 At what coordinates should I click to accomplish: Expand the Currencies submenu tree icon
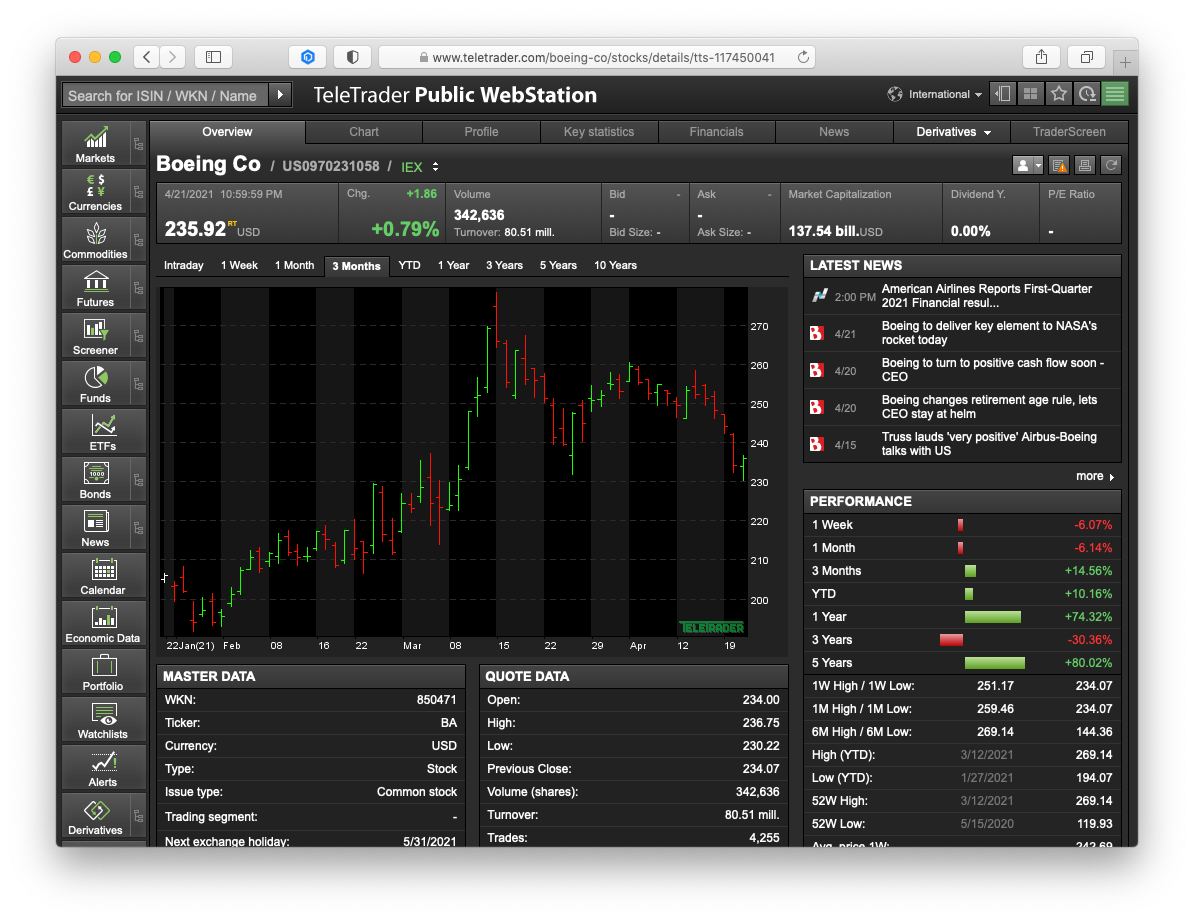138,192
